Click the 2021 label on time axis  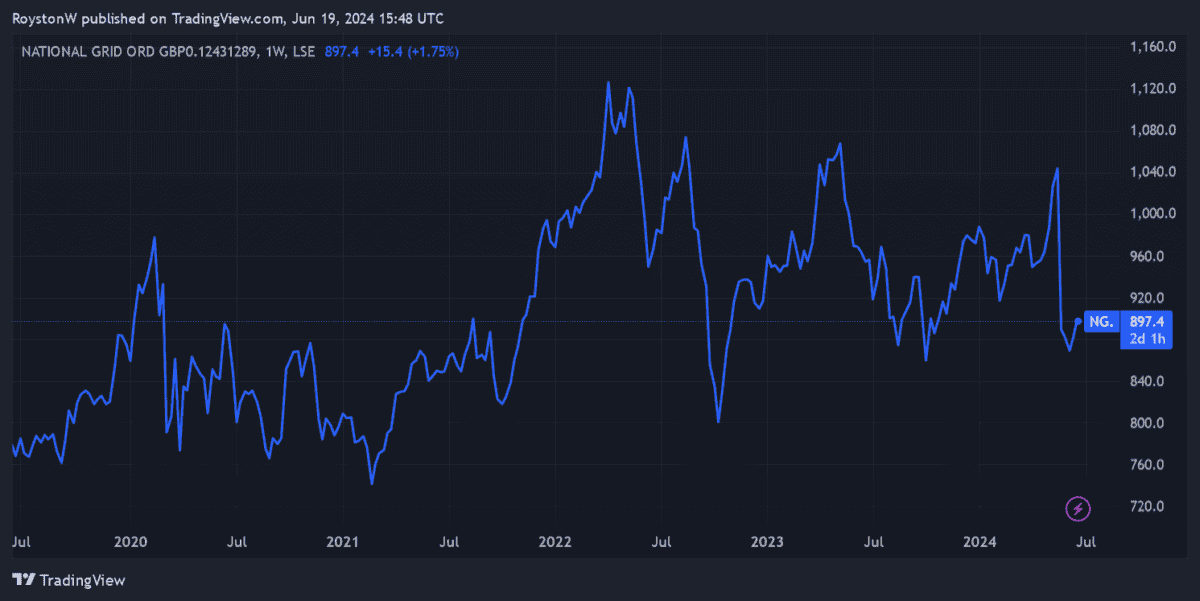click(342, 542)
